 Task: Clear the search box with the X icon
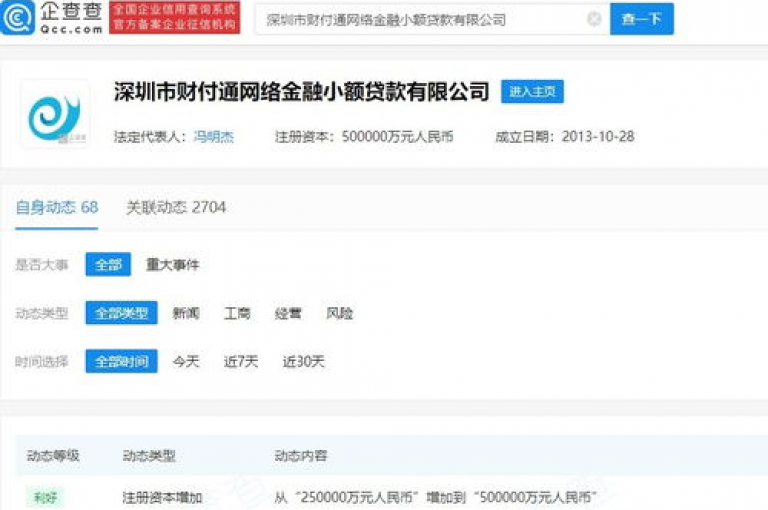point(594,19)
